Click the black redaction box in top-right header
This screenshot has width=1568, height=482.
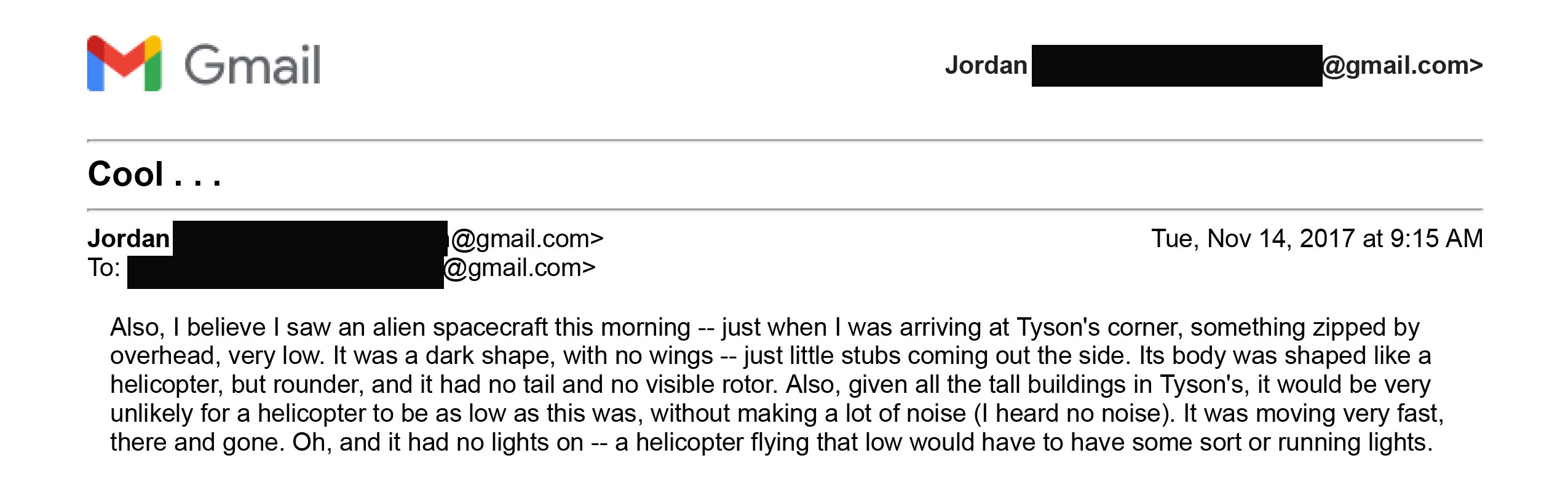click(x=1177, y=66)
